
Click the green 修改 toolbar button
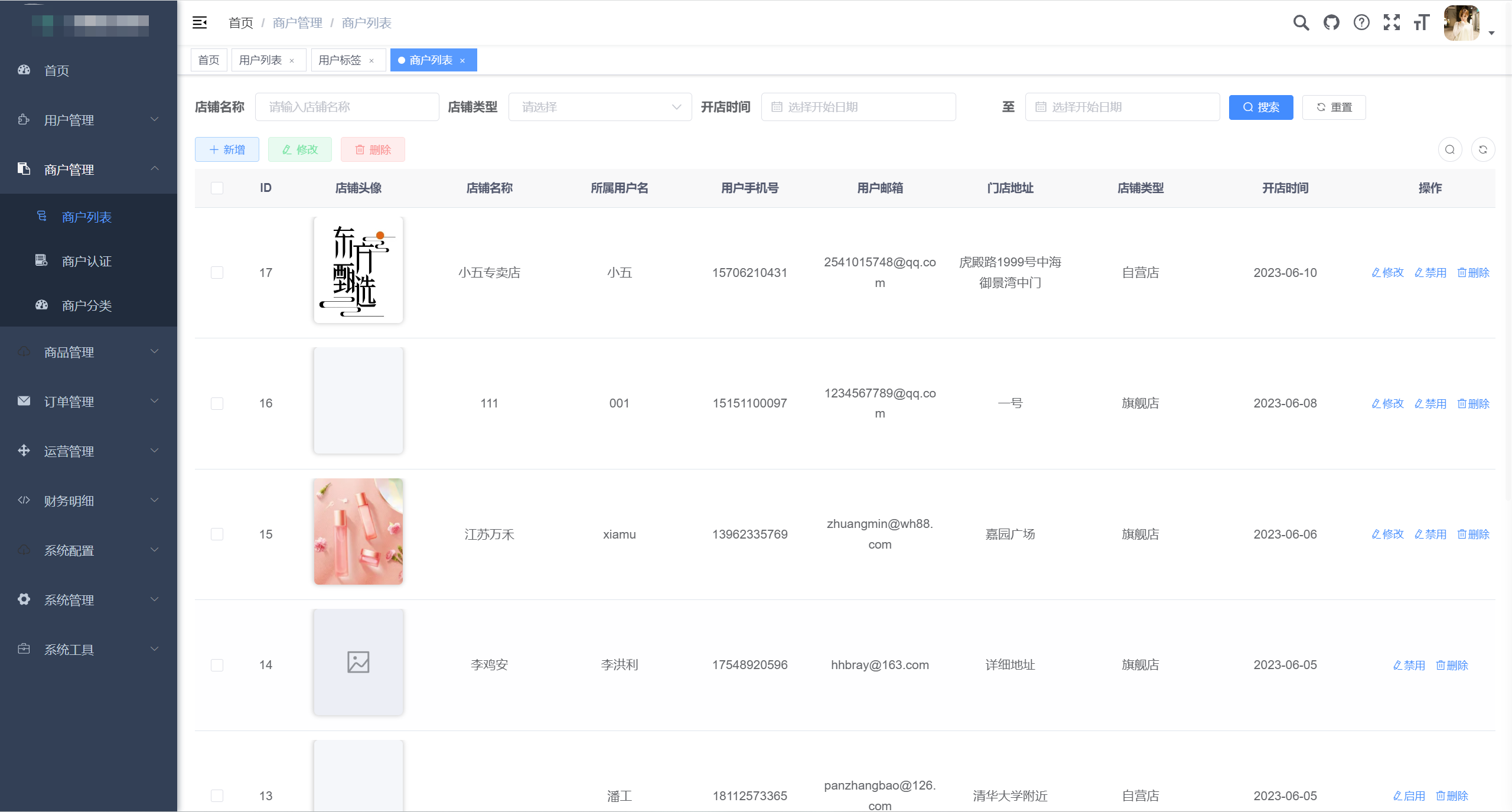coord(300,149)
